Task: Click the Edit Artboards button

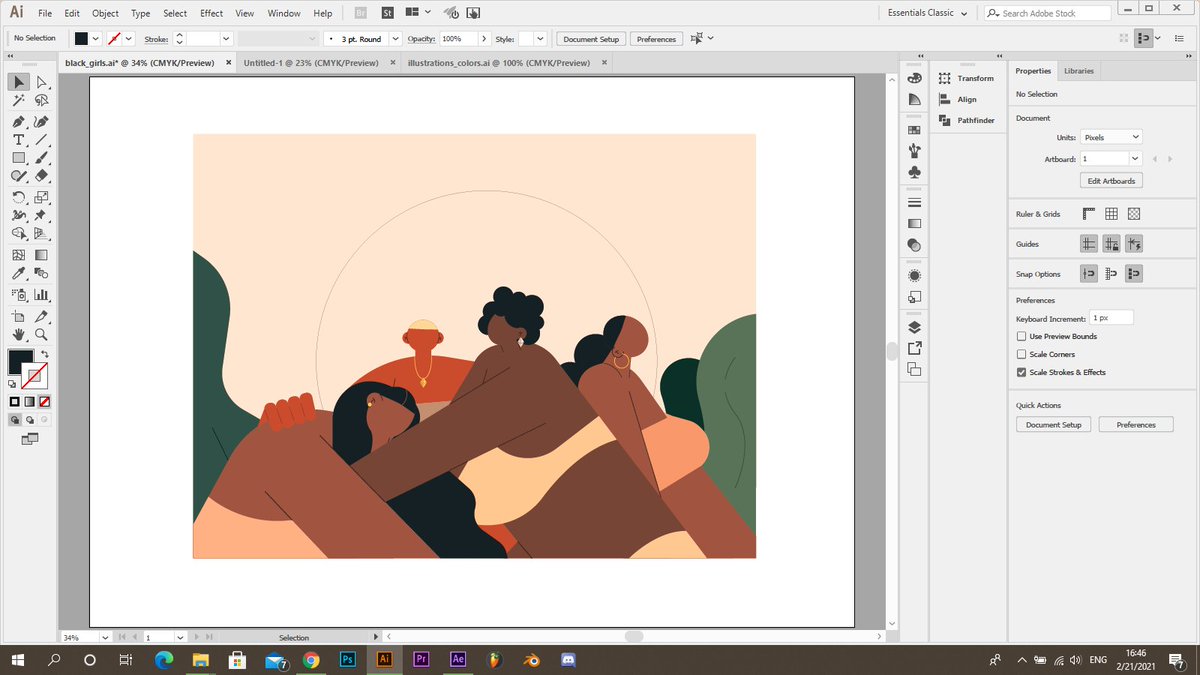Action: (x=1111, y=181)
